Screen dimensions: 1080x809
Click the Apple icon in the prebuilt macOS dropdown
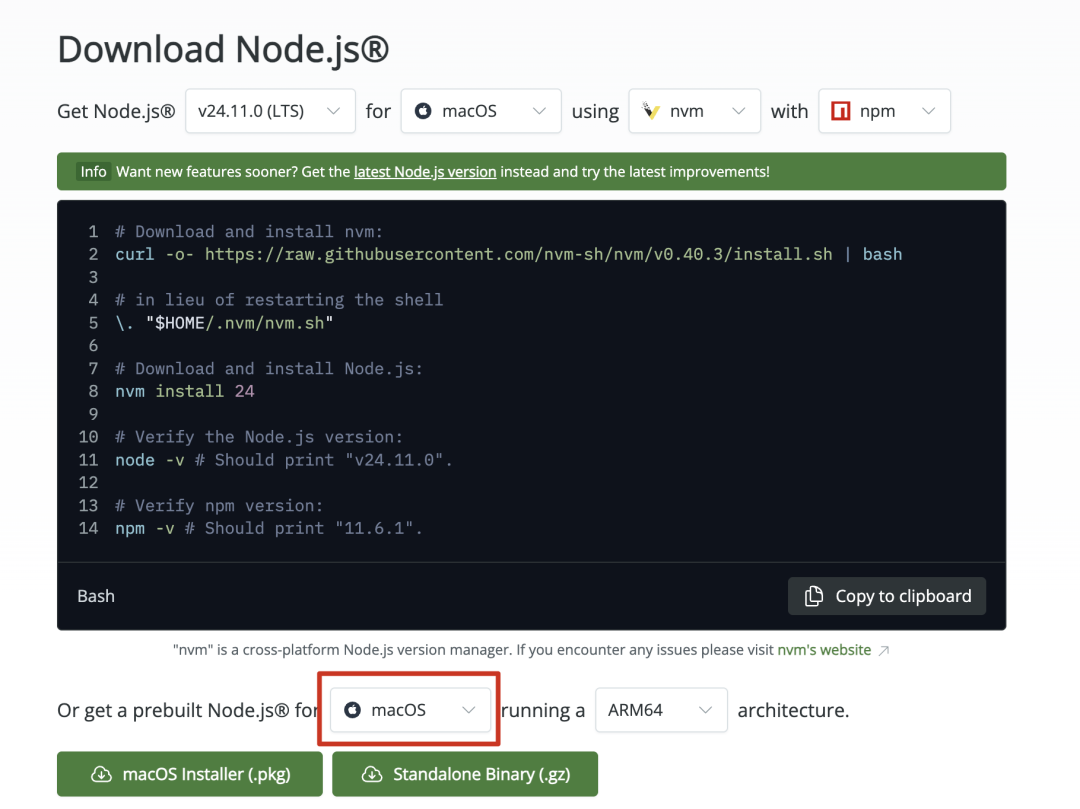352,710
